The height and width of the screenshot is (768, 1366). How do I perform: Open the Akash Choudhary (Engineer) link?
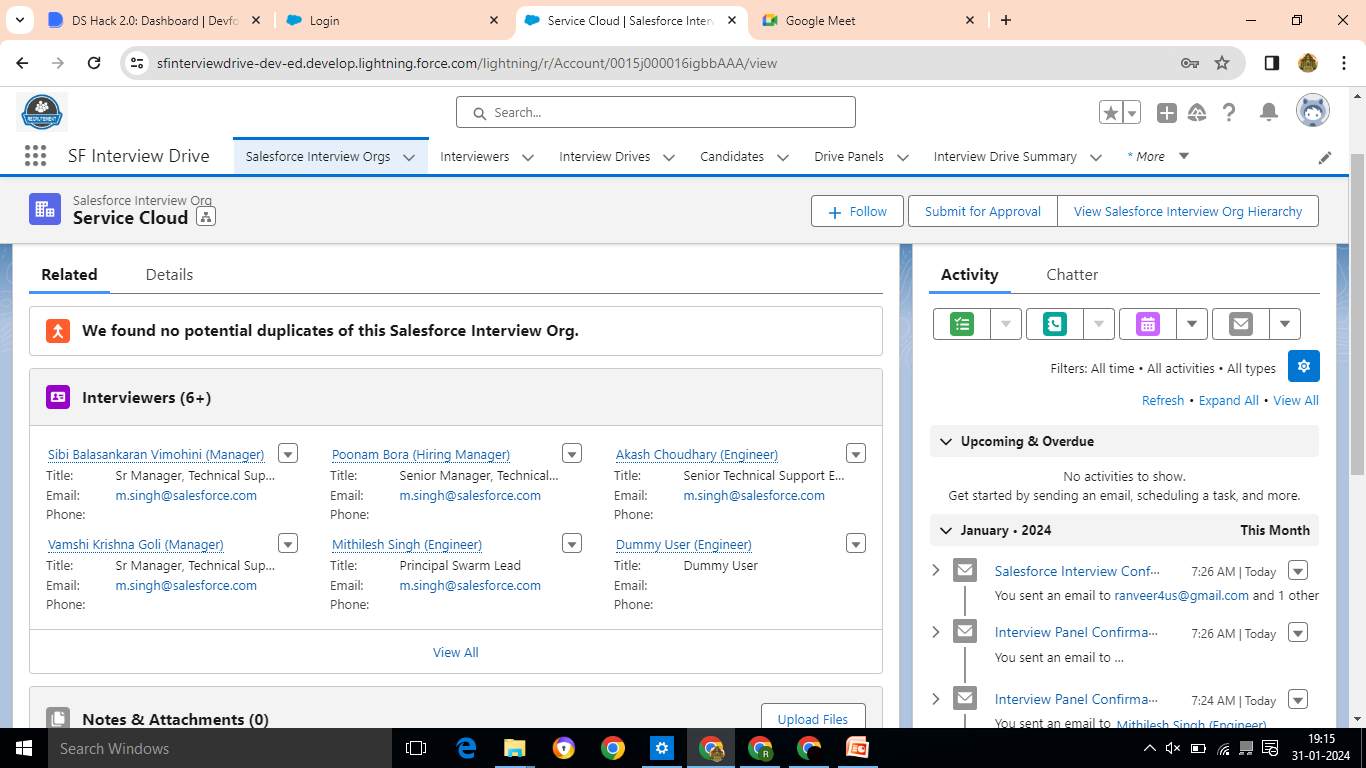(x=697, y=454)
